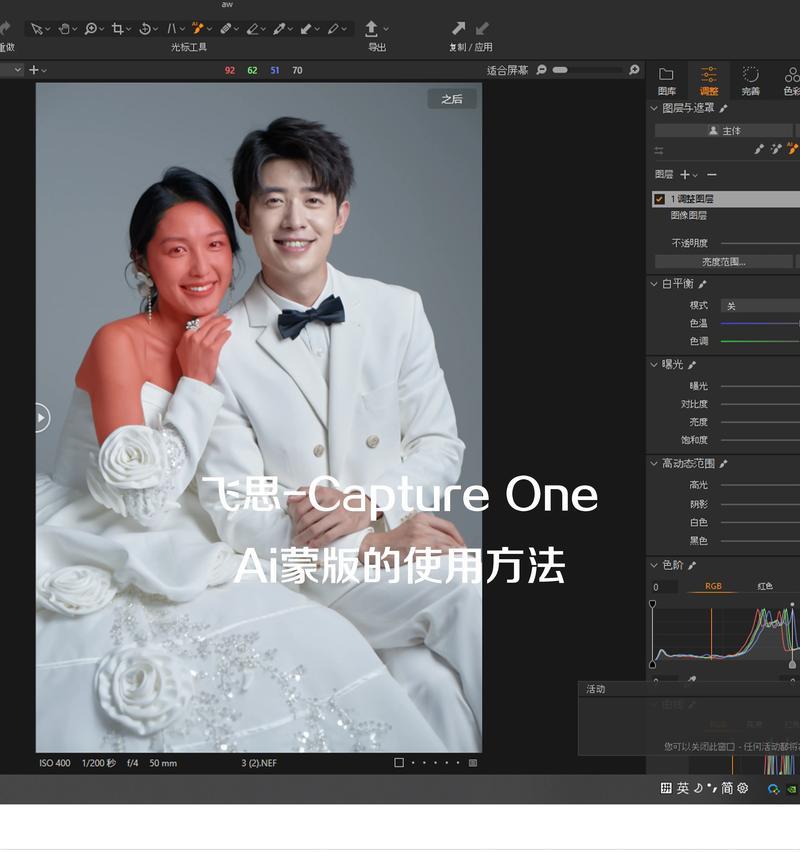This screenshot has width=800, height=852.
Task: Click 适合屏幕 fit-to-screen label
Action: click(x=507, y=70)
